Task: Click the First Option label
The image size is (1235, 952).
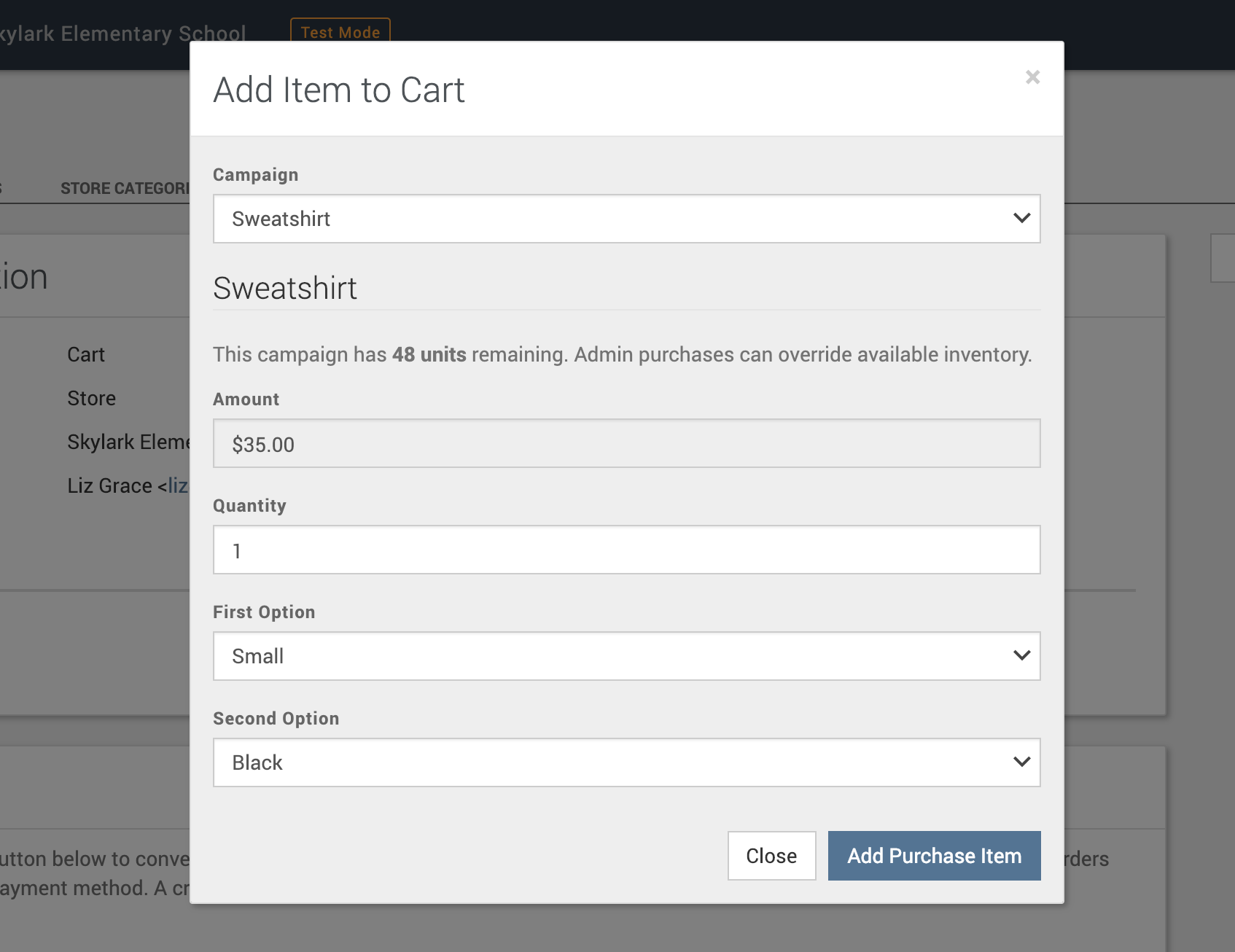Action: click(x=264, y=612)
